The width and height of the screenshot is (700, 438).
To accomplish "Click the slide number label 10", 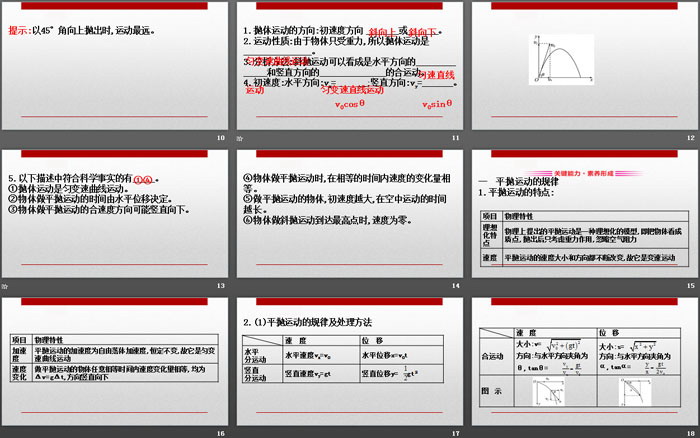I will pyautogui.click(x=221, y=138).
